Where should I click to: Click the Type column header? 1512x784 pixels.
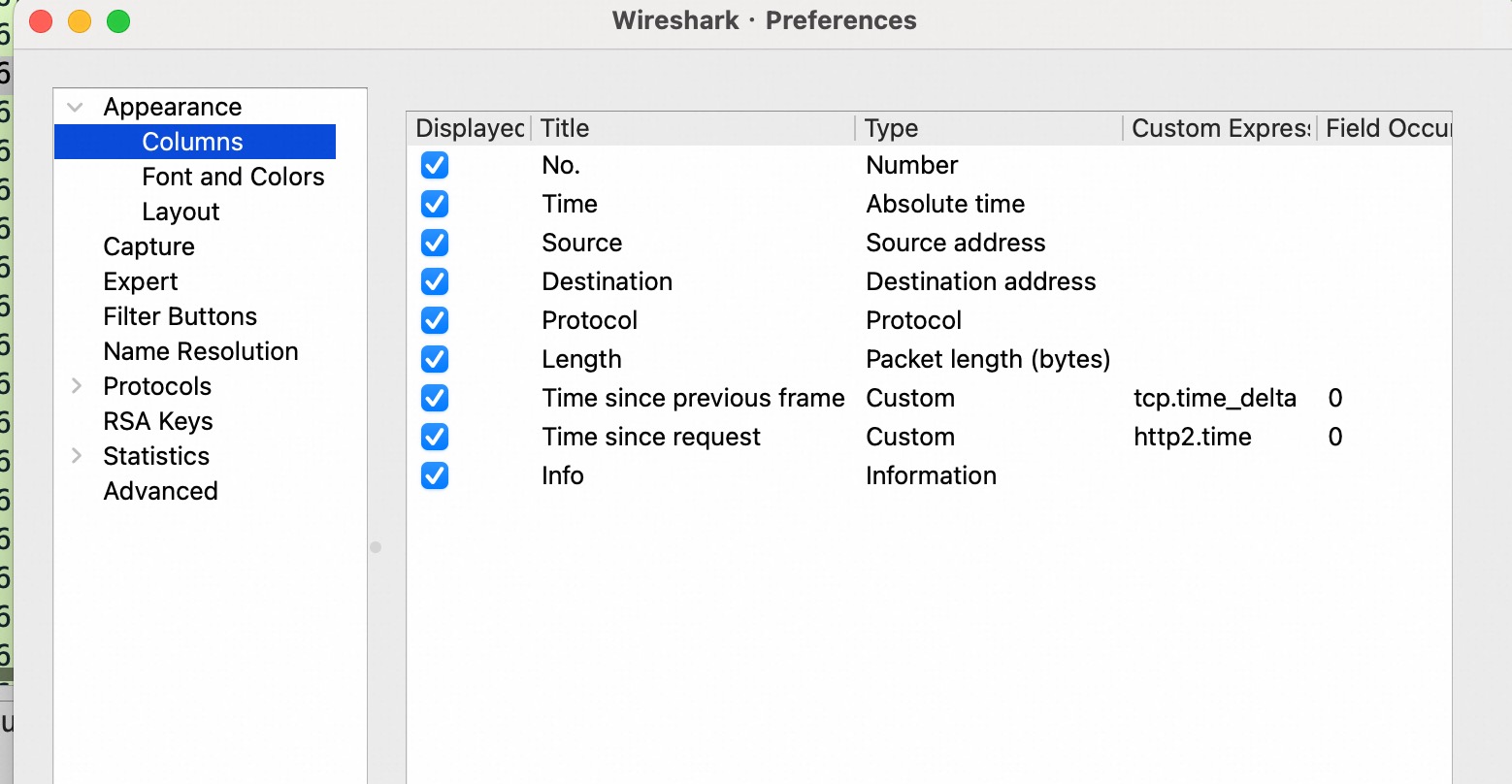988,128
